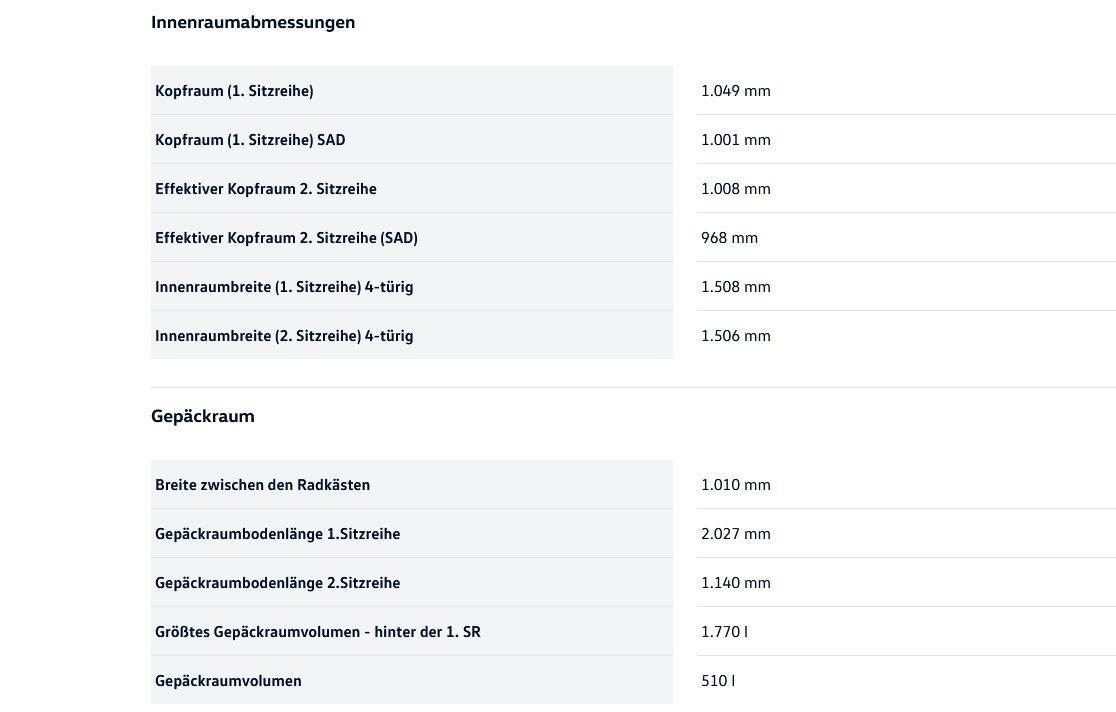
Task: Click the Gepäckraum section heading
Action: tap(203, 416)
